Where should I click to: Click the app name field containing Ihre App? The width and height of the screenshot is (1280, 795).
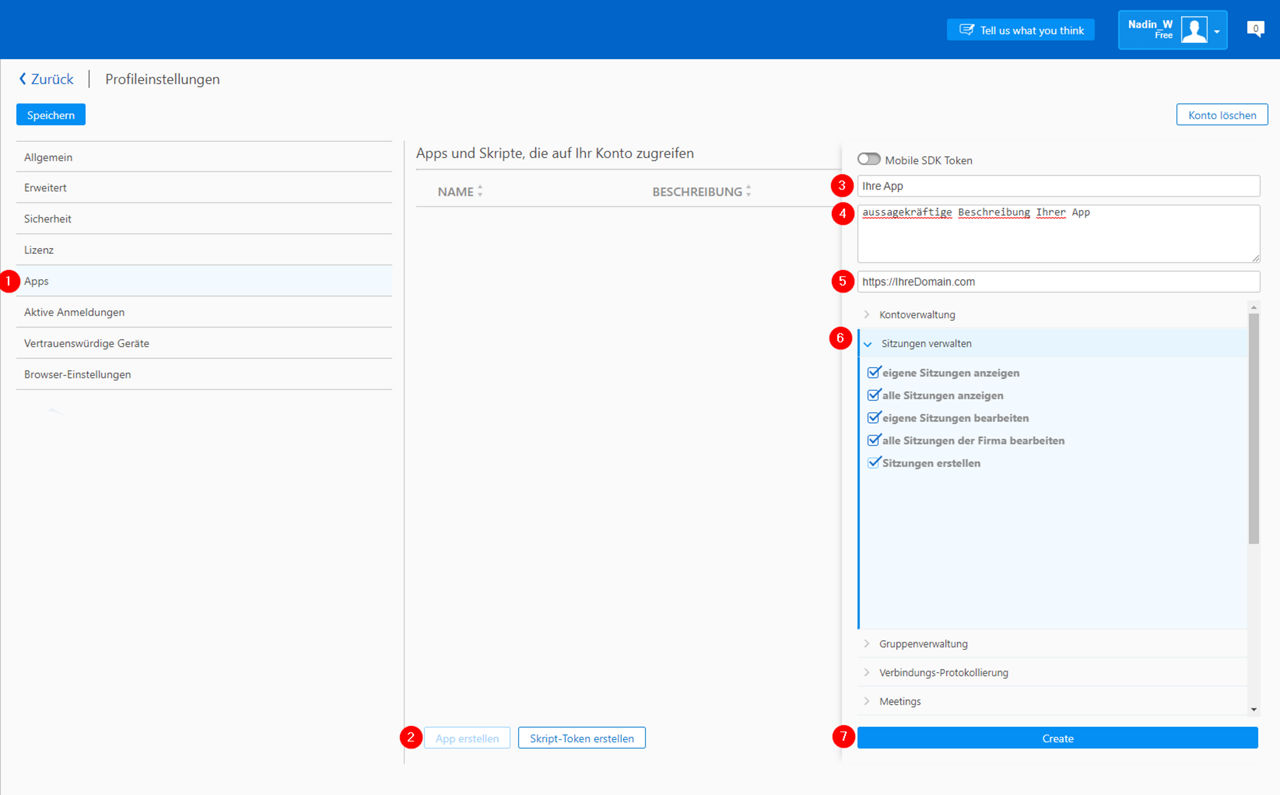[x=1058, y=186]
